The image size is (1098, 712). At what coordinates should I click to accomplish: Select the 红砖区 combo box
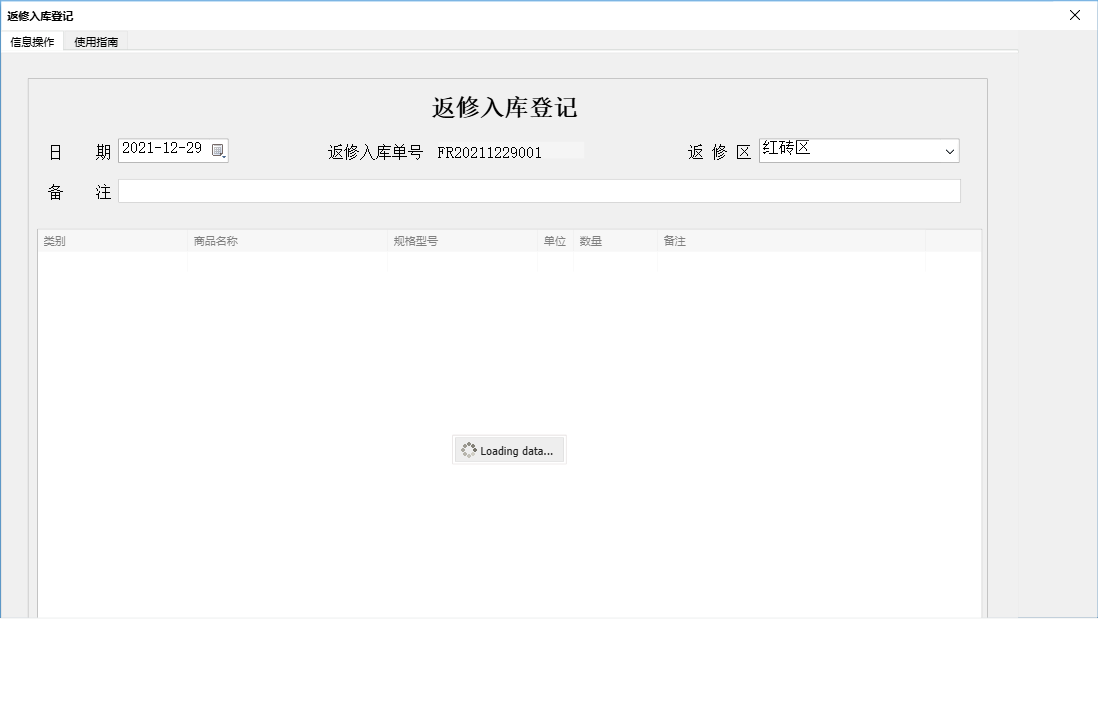click(x=855, y=150)
